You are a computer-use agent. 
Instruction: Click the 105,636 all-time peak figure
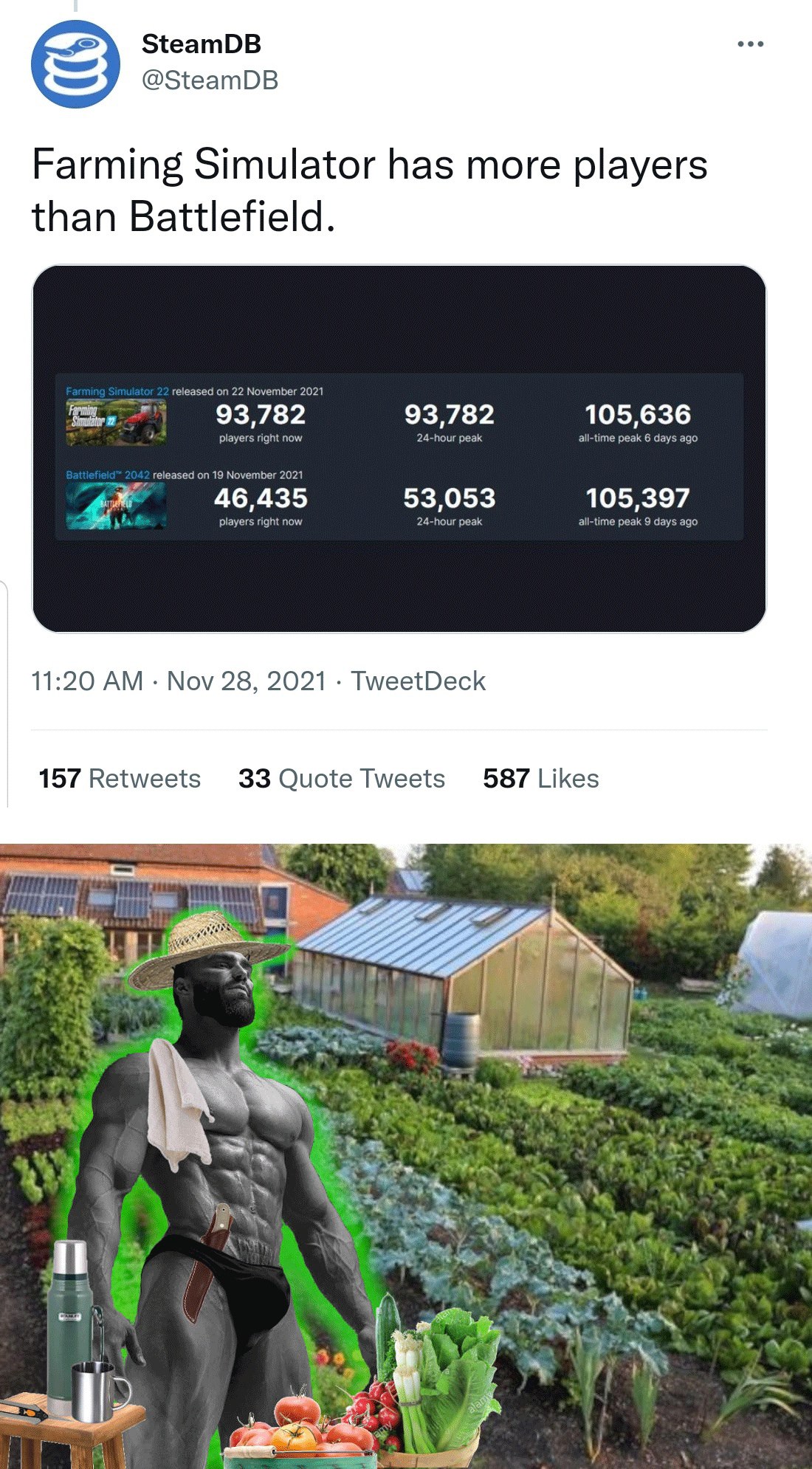pyautogui.click(x=638, y=415)
